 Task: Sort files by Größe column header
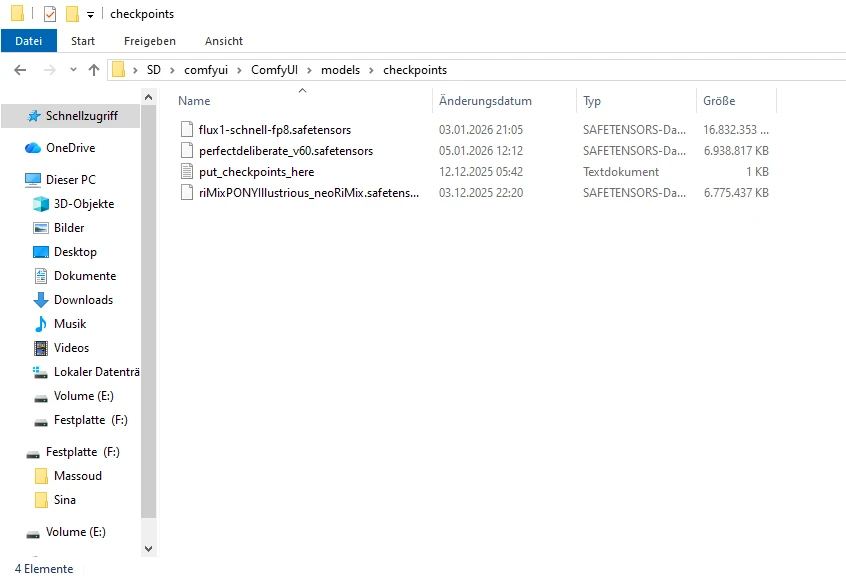719,101
